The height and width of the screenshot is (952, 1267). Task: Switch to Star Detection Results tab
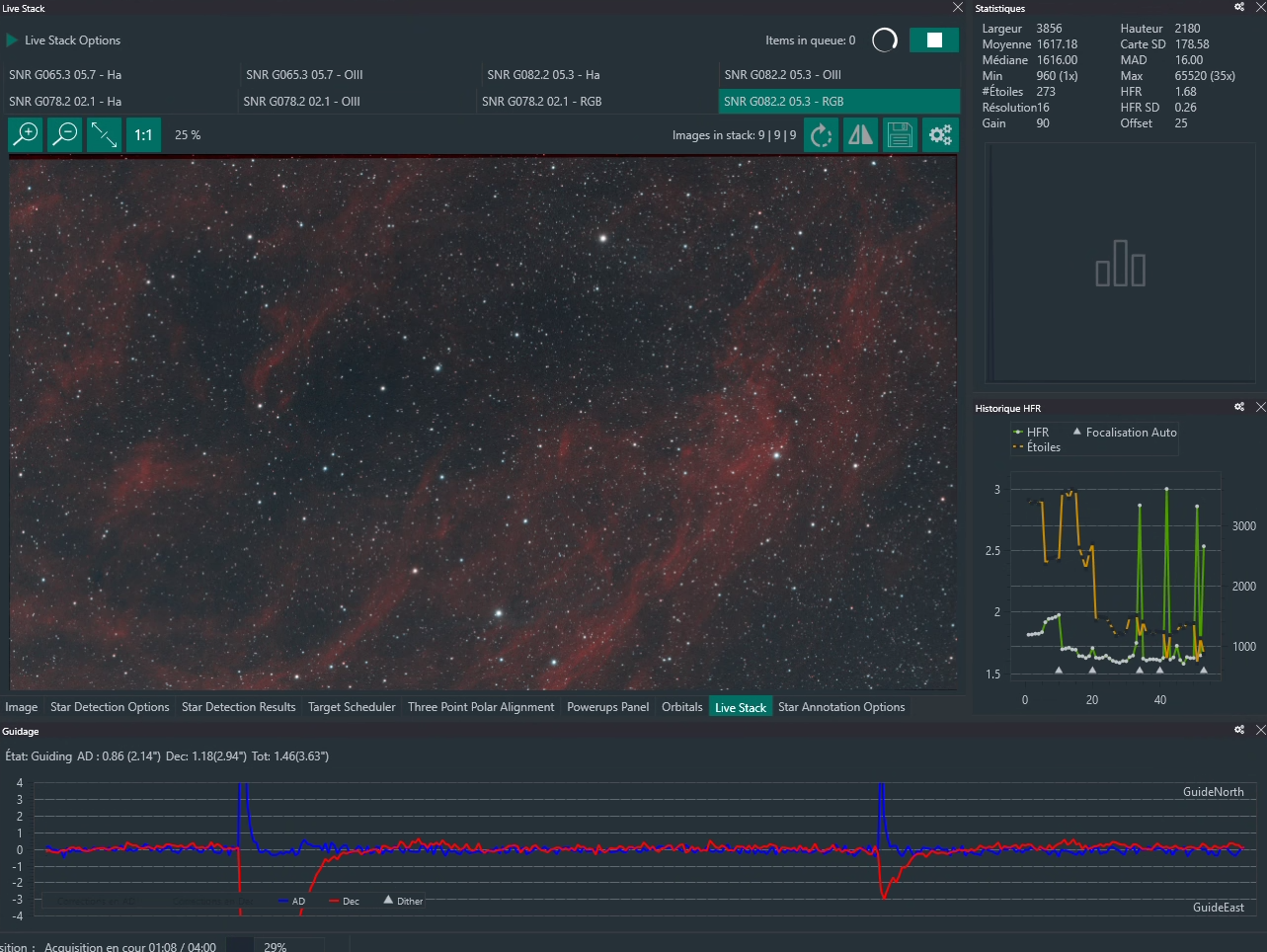[238, 707]
